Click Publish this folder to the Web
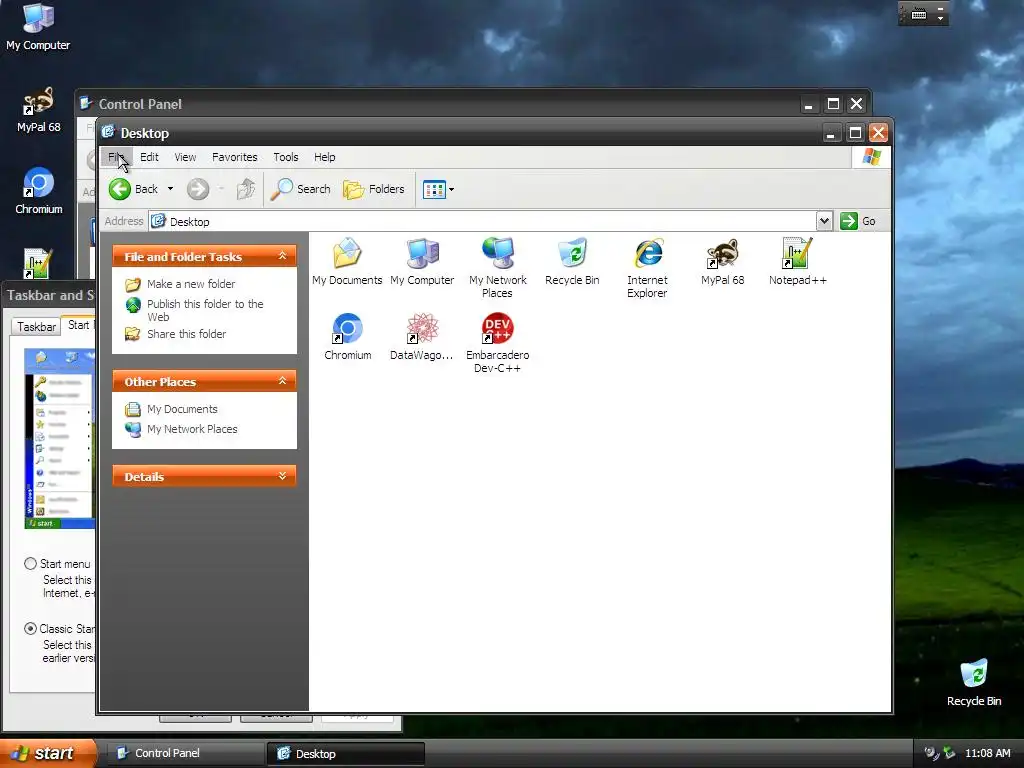The width and height of the screenshot is (1024, 768). (x=205, y=310)
